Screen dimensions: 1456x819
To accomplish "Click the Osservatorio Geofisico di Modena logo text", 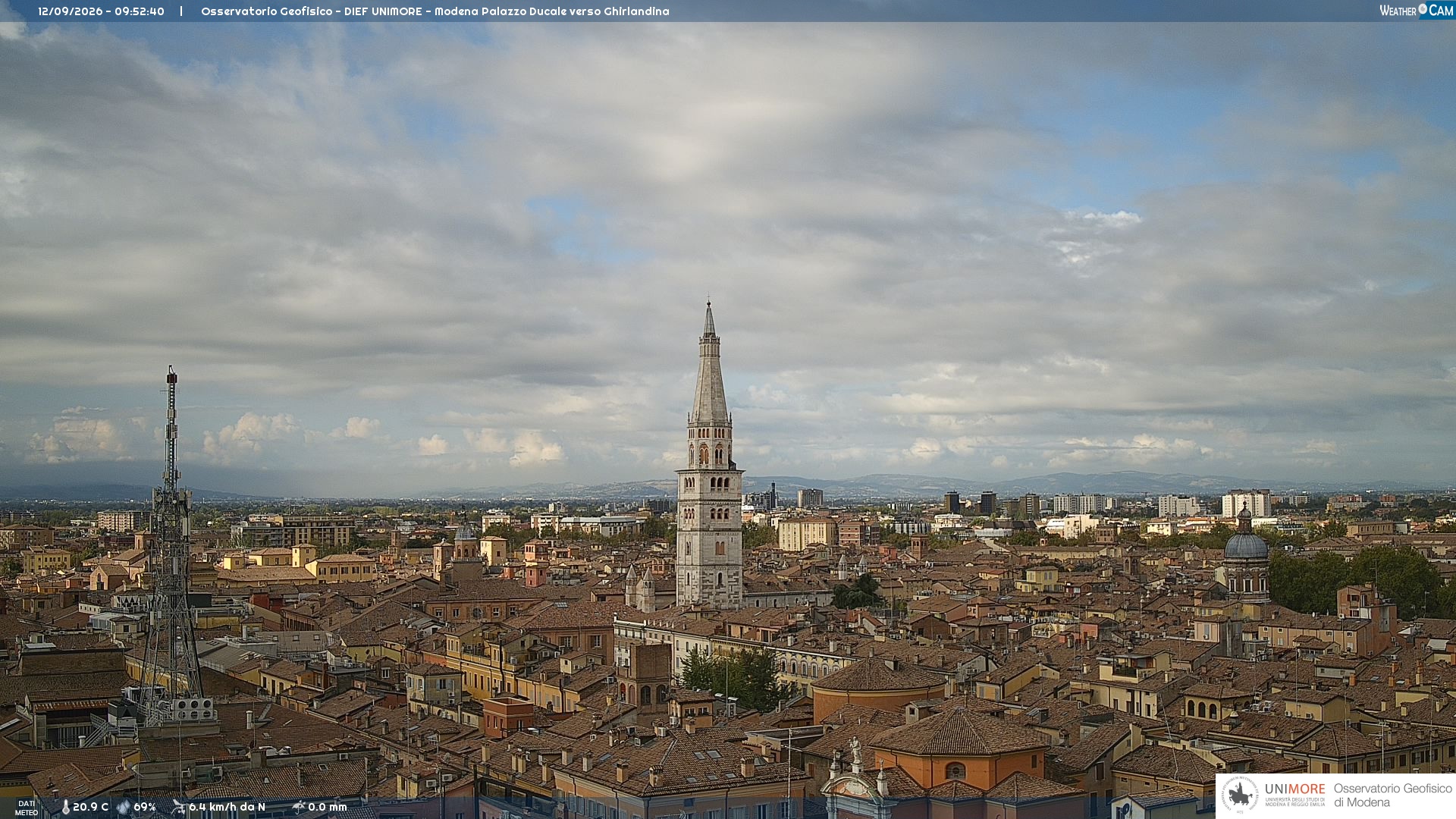I will tap(1392, 795).
